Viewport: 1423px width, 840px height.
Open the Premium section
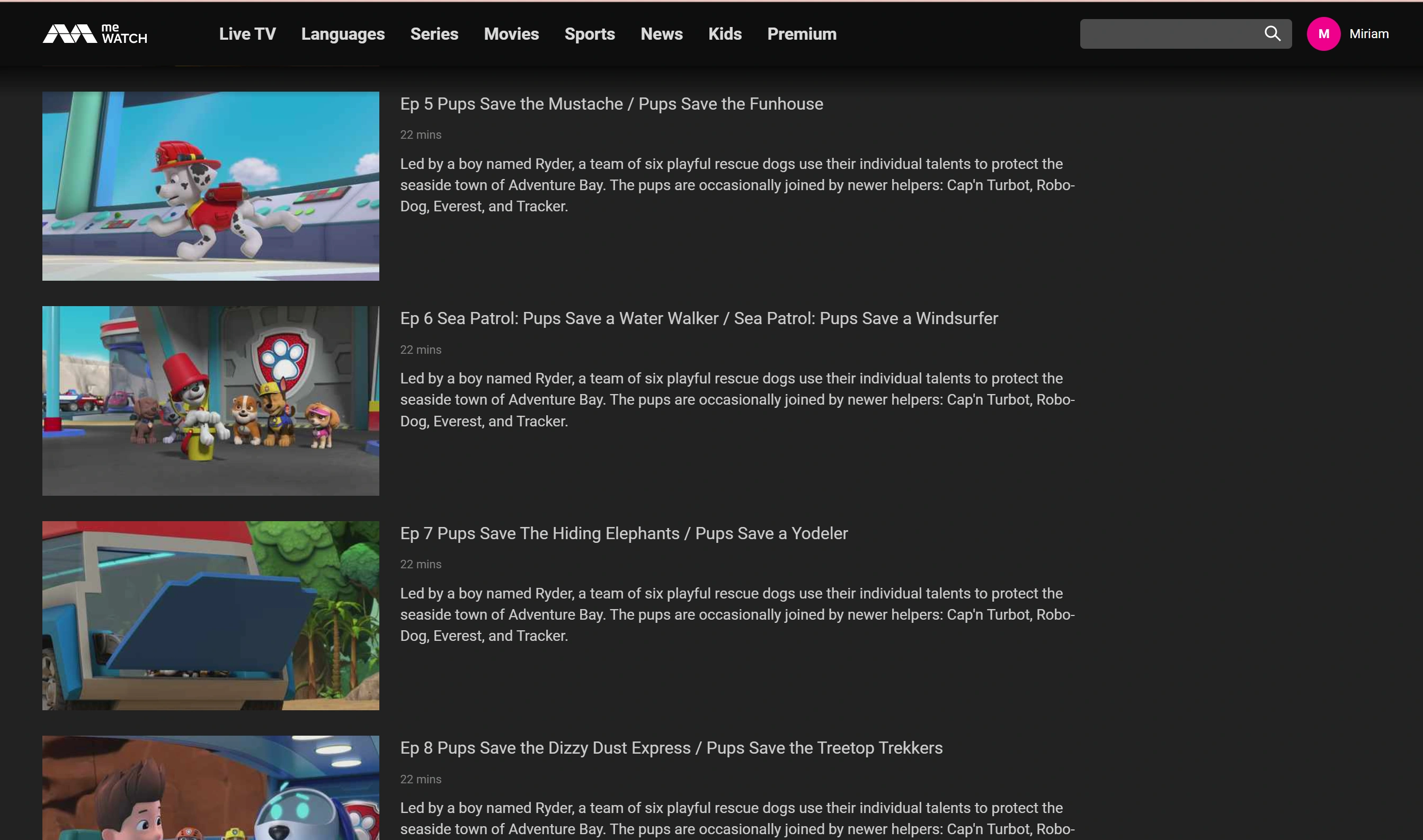click(x=802, y=34)
